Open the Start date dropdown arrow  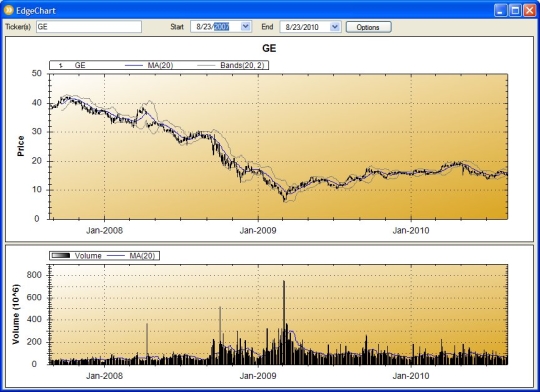pyautogui.click(x=246, y=27)
